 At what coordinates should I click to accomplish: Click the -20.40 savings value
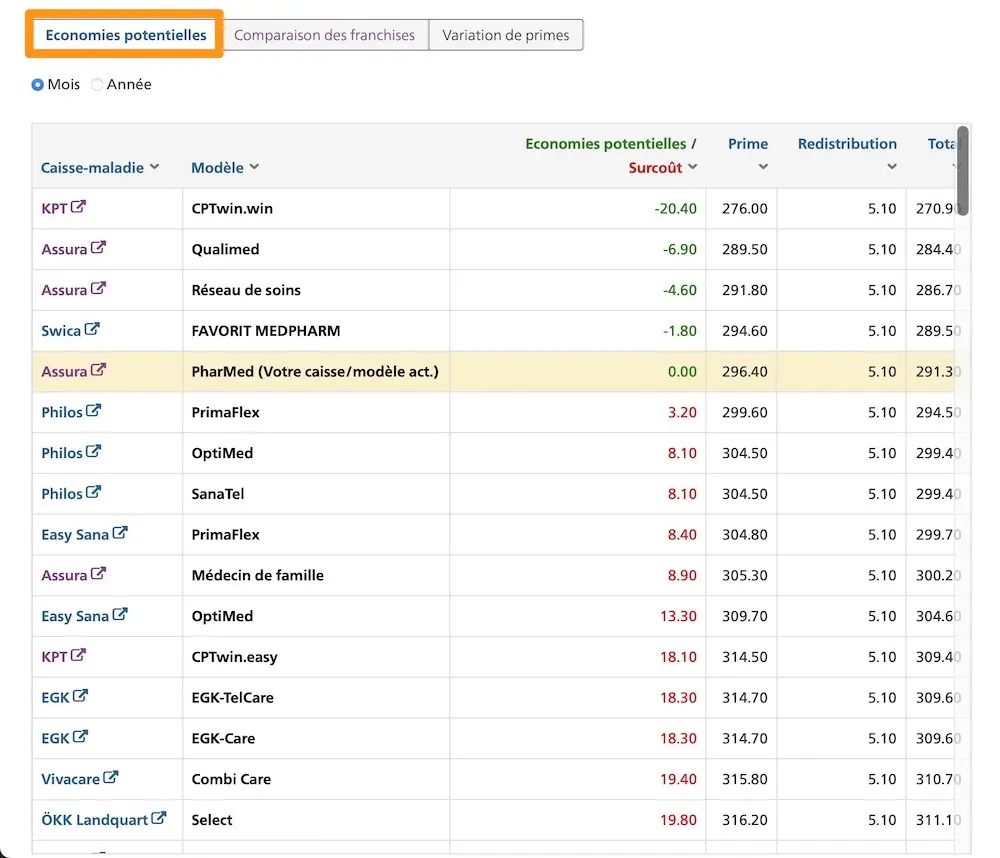(x=675, y=209)
